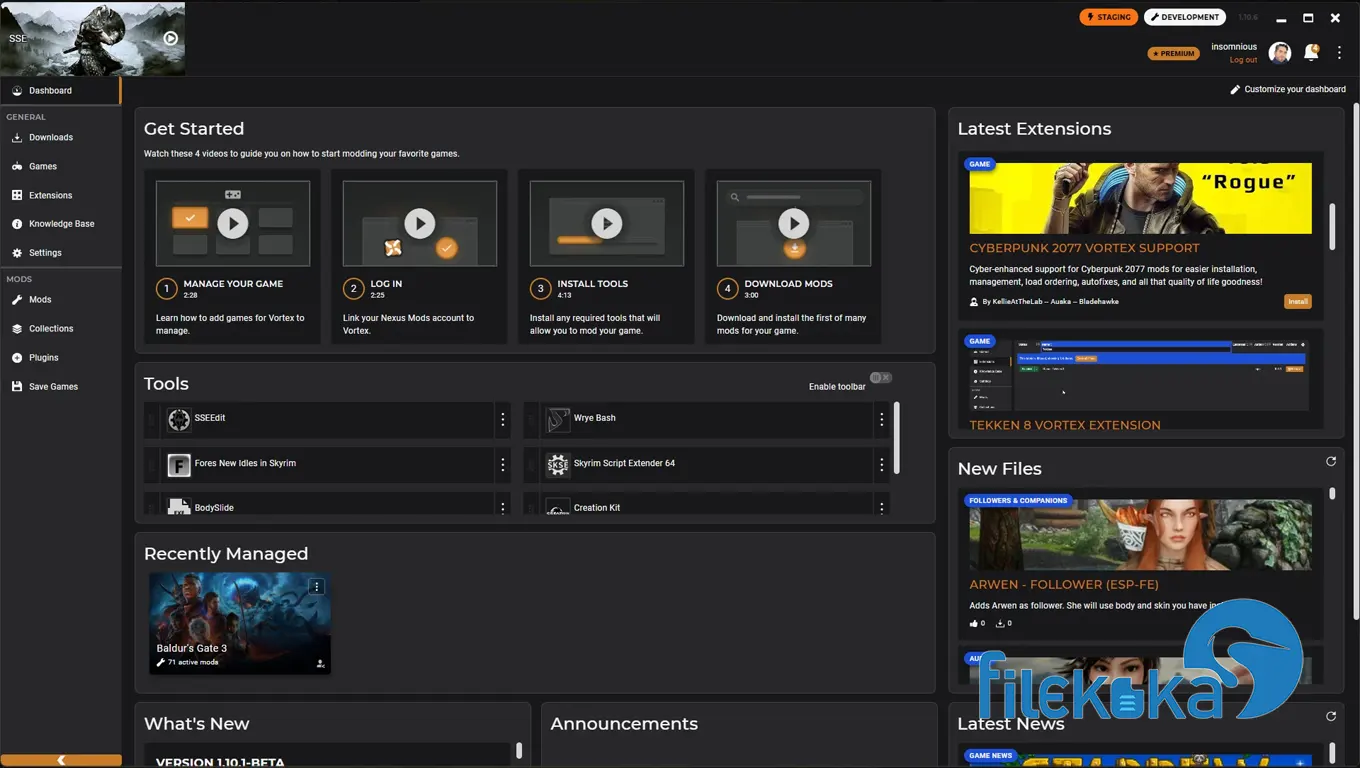Click the Tekken 8 extension screenshot
The height and width of the screenshot is (768, 1360).
coord(1140,376)
